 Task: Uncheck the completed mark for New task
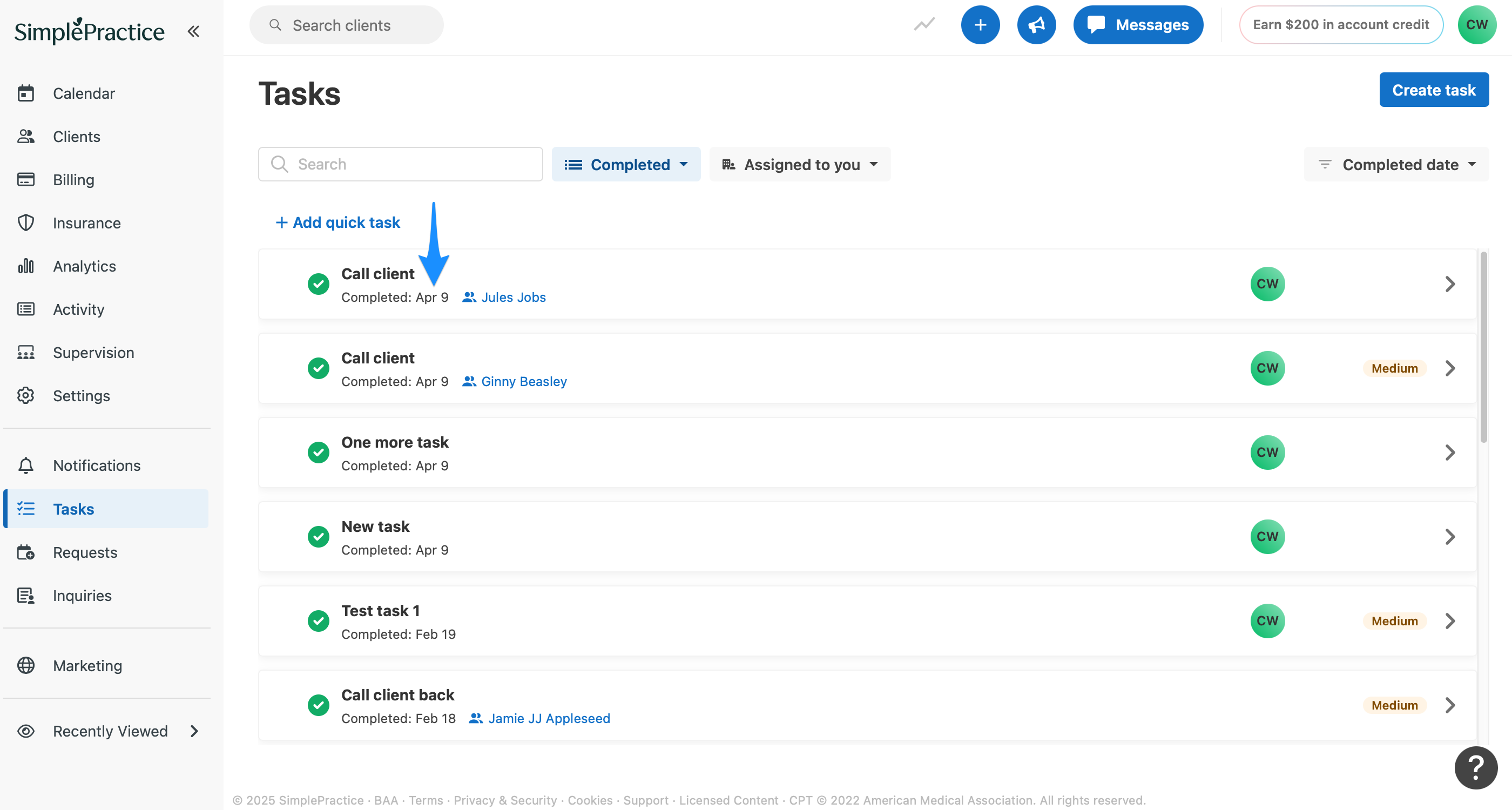pos(319,536)
